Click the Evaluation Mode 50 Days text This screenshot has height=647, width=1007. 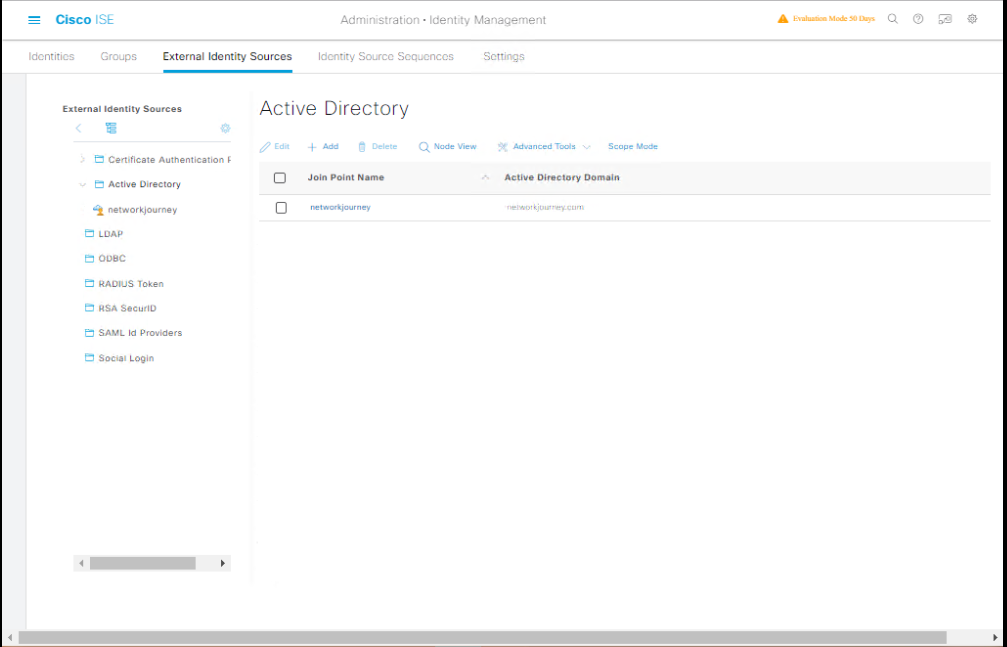point(834,19)
